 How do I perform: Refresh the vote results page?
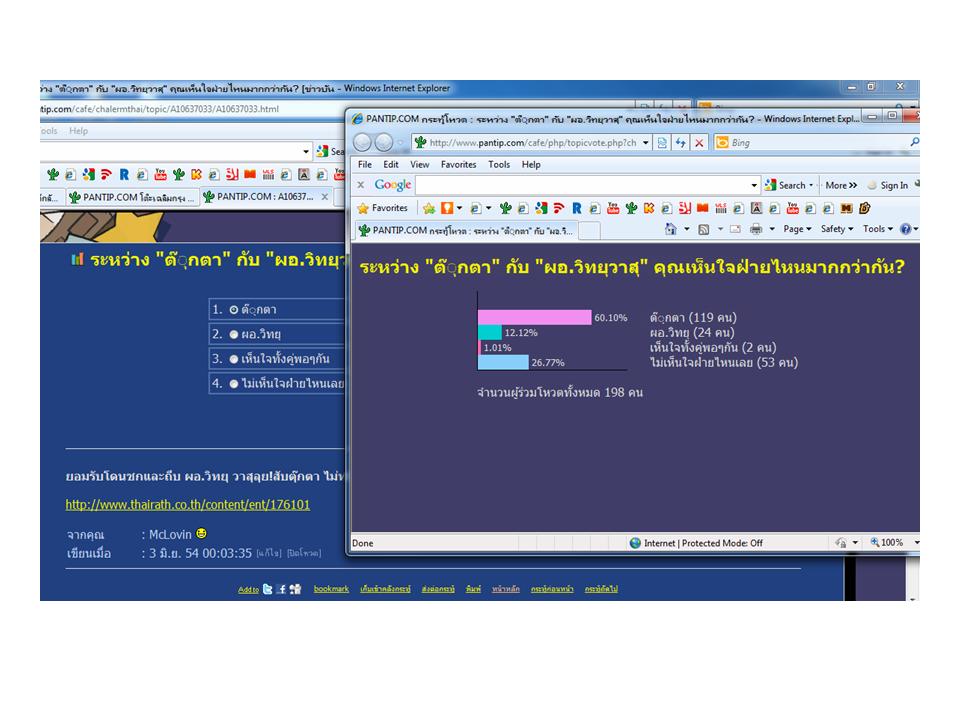point(680,143)
